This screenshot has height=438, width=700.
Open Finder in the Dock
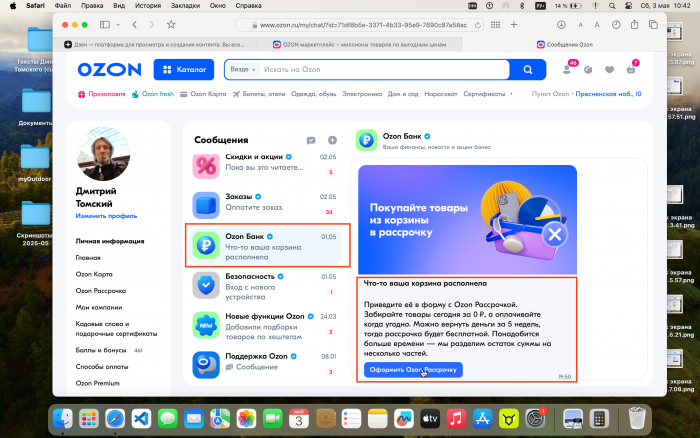(62, 419)
